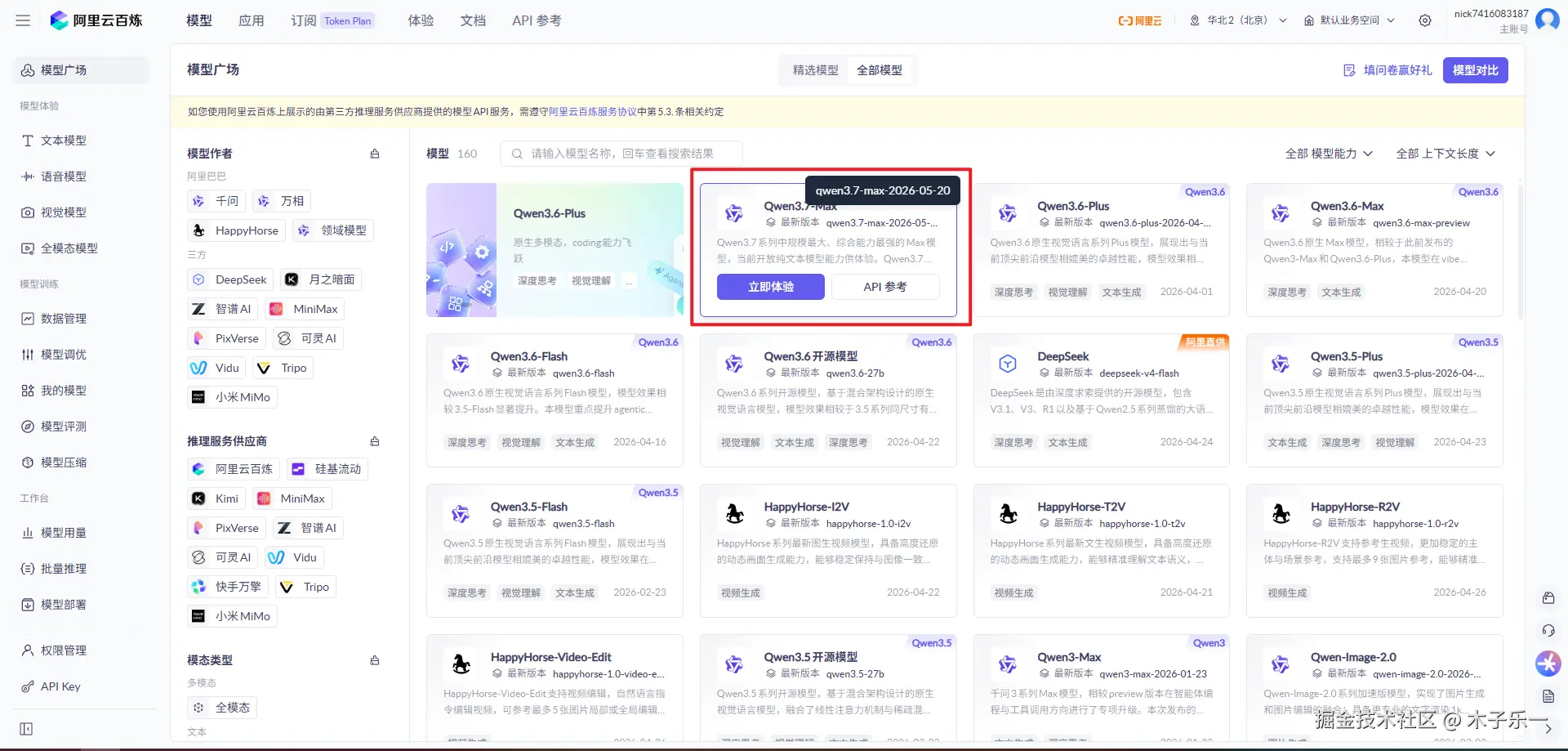Click the 阿里云 link in header
The image size is (1568, 751).
point(1140,20)
